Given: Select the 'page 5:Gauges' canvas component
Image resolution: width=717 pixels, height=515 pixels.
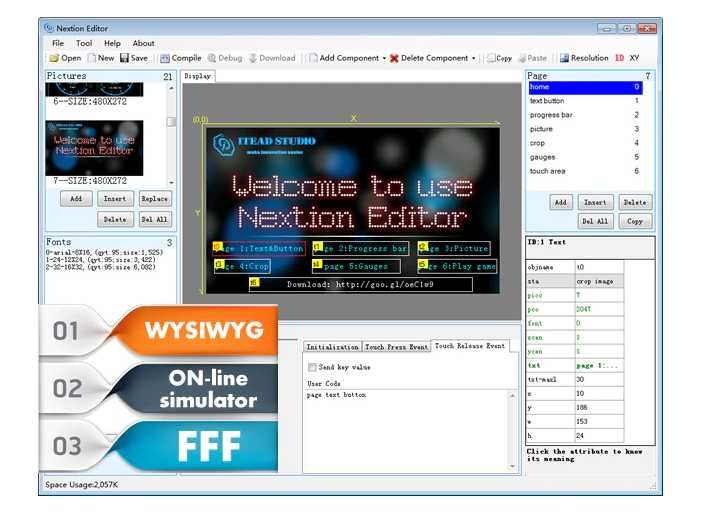Looking at the screenshot, I should 356,266.
